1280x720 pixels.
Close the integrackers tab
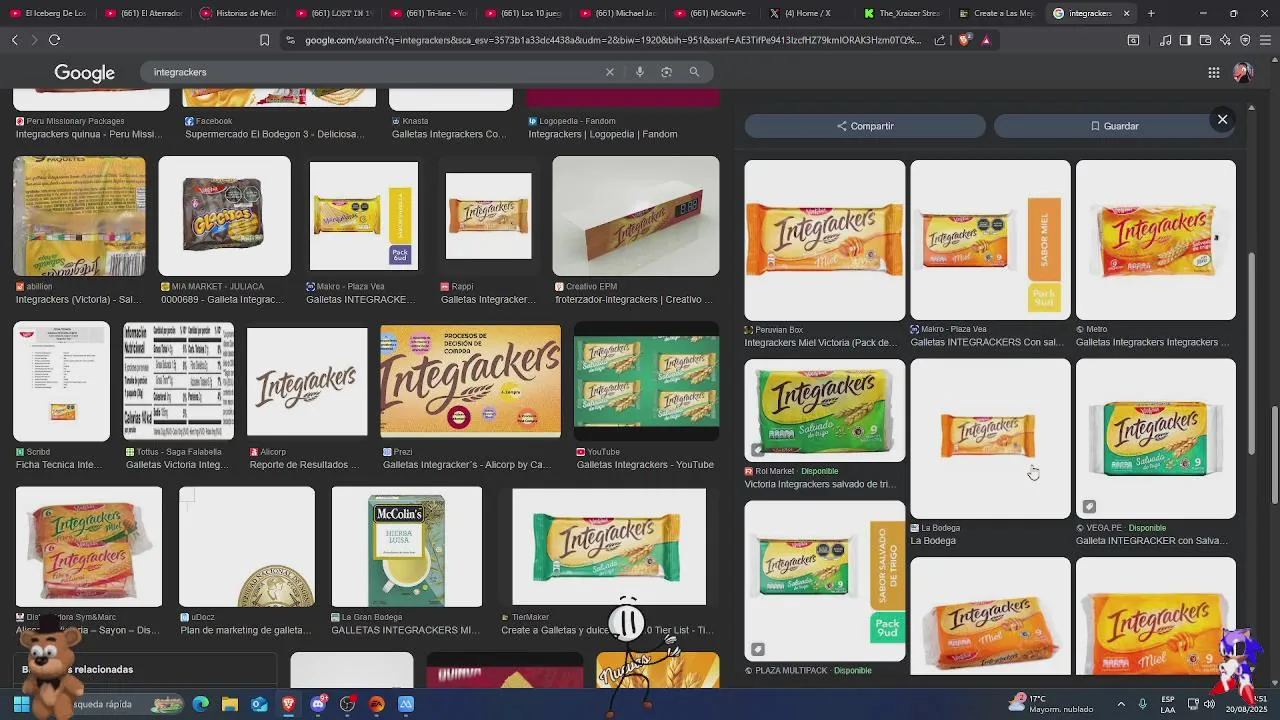(1126, 13)
